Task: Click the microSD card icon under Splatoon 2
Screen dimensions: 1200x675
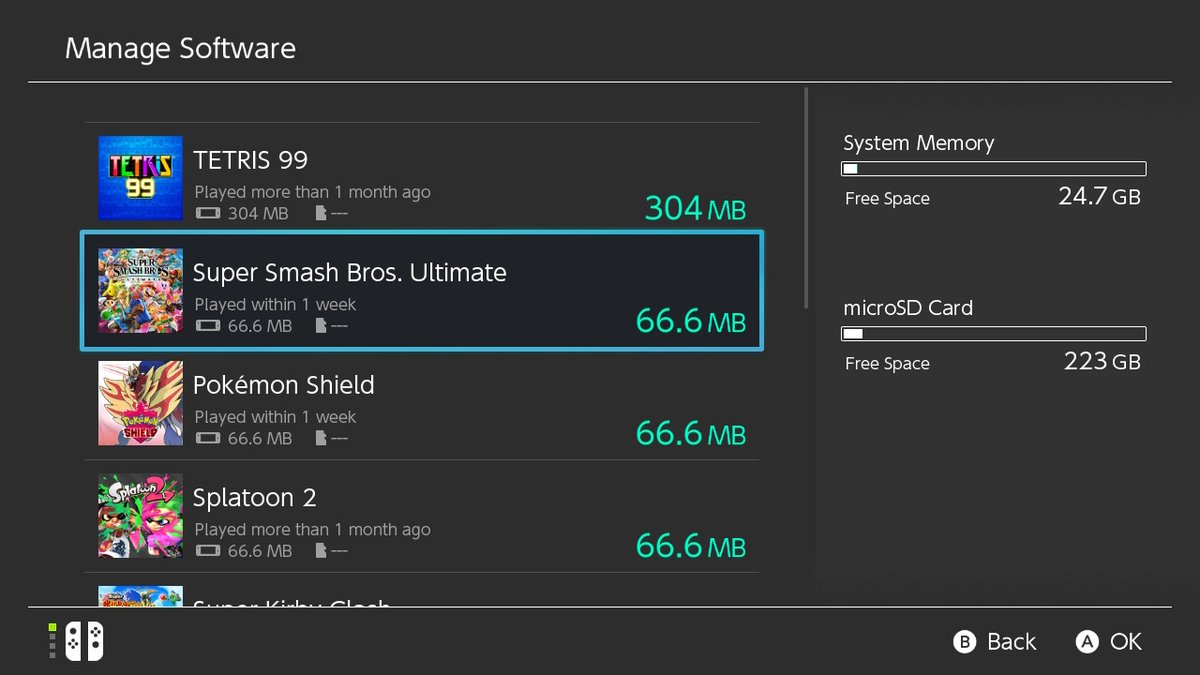Action: (x=320, y=551)
